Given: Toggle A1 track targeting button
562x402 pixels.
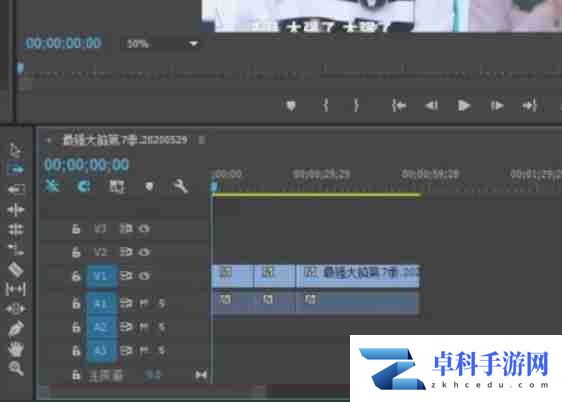Looking at the screenshot, I should click(x=101, y=304).
